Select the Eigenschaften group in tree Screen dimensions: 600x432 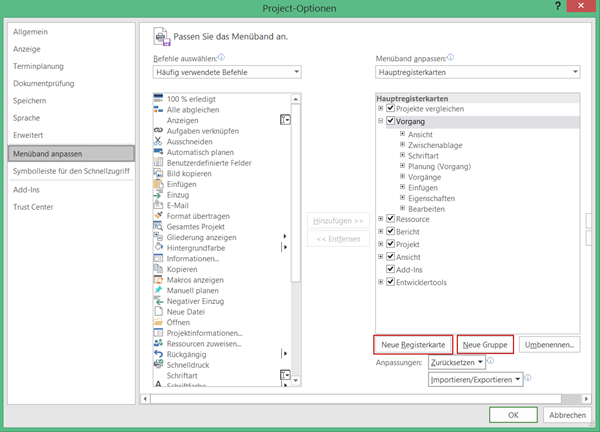(x=431, y=198)
